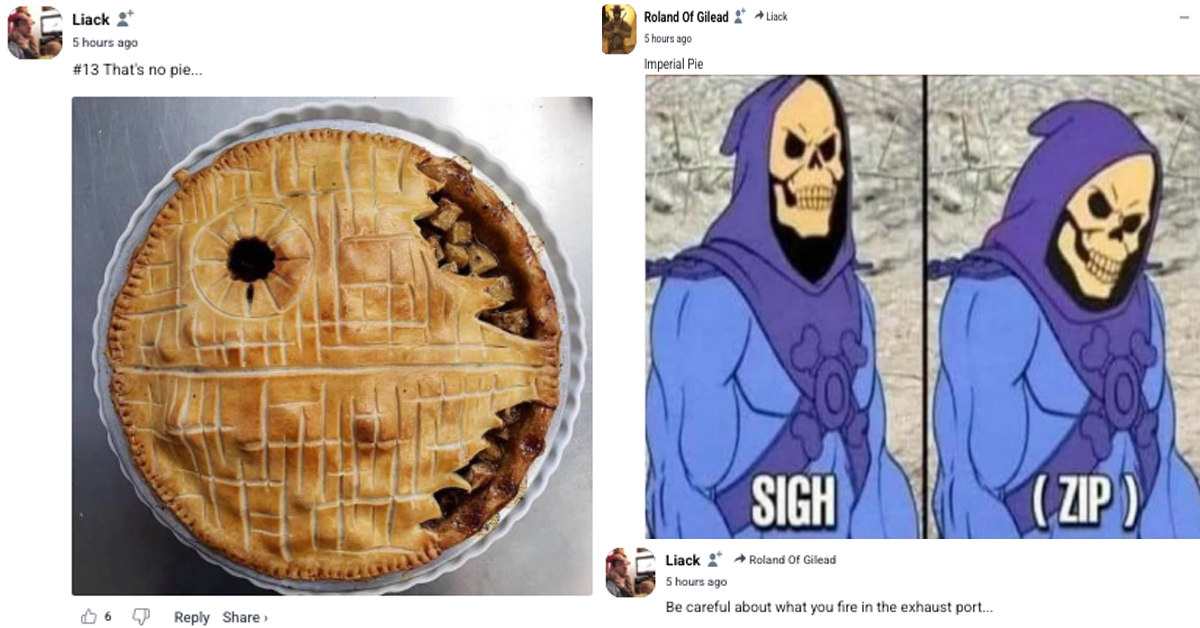
Task: Open Liack's avatar on the pie comment
Action: click(35, 32)
